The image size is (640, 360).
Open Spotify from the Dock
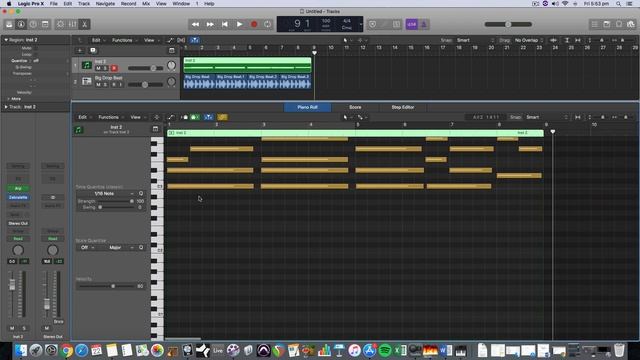385,350
